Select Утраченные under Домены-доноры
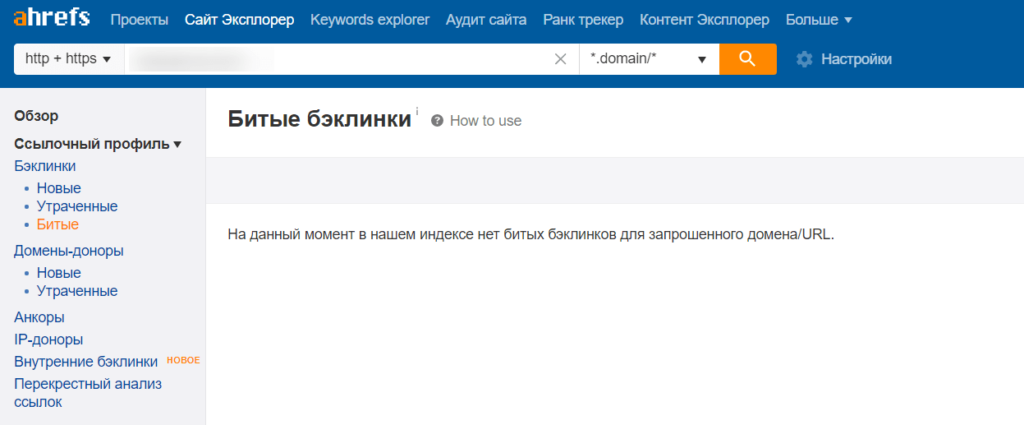The width and height of the screenshot is (1024, 425). 77,291
